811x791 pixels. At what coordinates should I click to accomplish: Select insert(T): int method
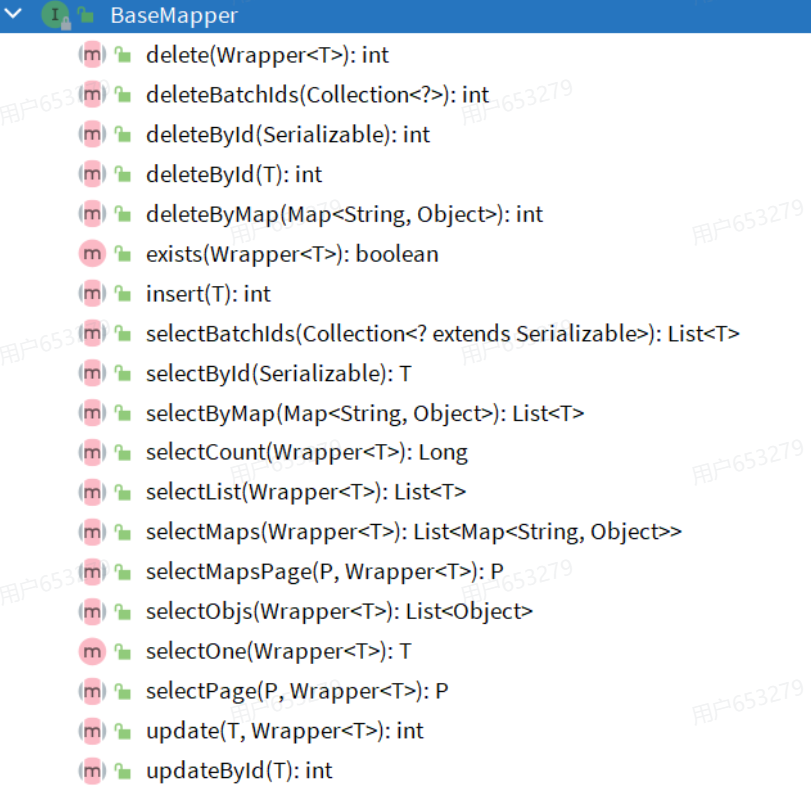(x=208, y=294)
